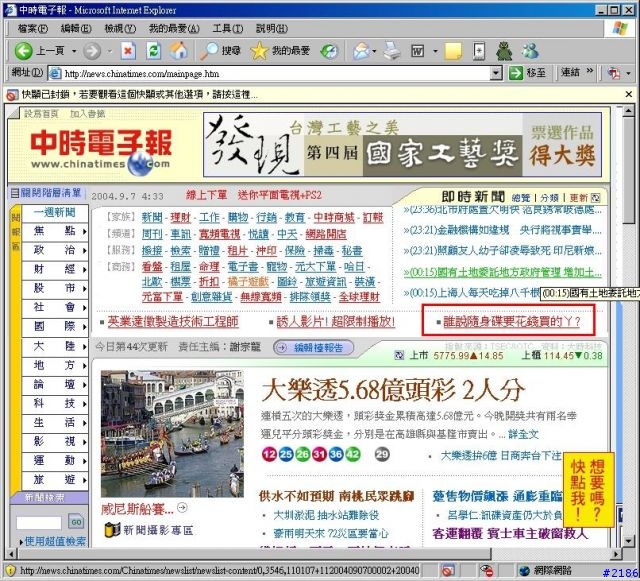This screenshot has width=640, height=581.
Task: Click the Internet zone globe in status bar
Action: click(x=524, y=570)
